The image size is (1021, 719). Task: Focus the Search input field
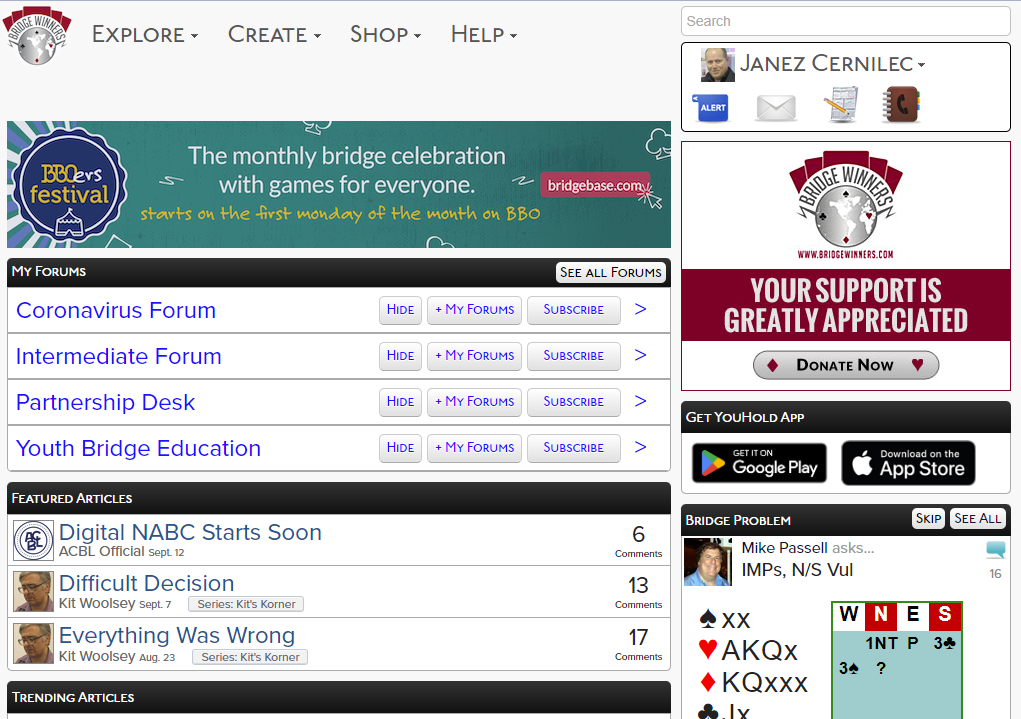click(x=845, y=21)
